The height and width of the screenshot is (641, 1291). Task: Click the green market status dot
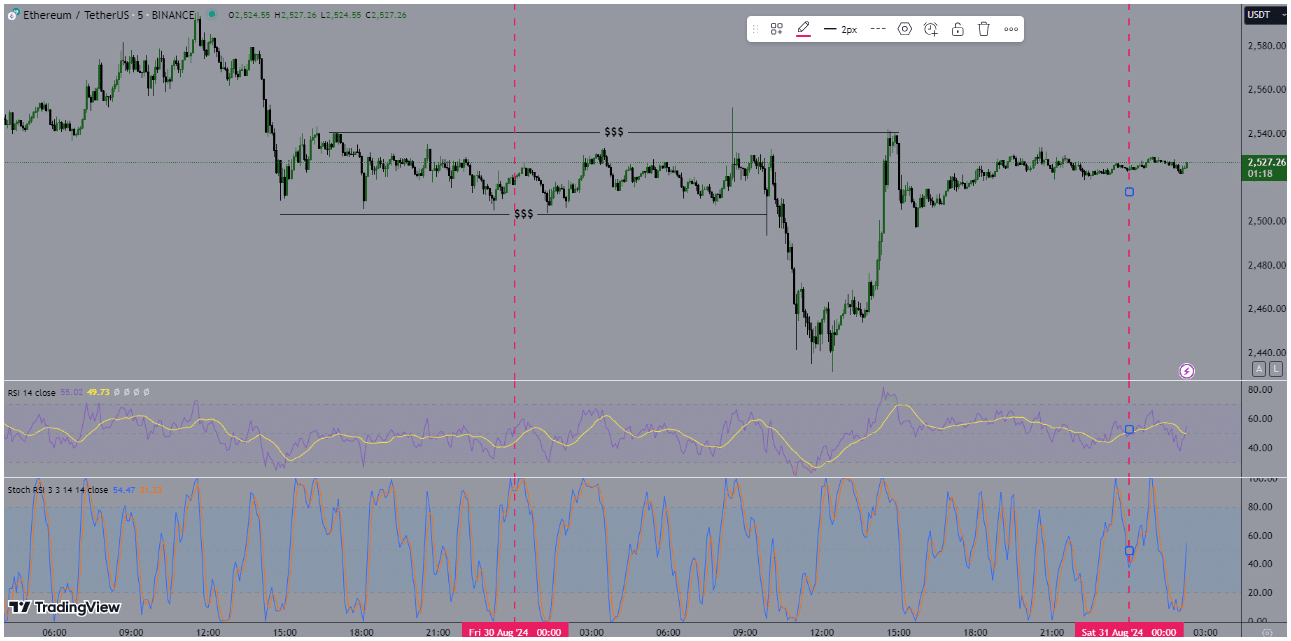[214, 15]
